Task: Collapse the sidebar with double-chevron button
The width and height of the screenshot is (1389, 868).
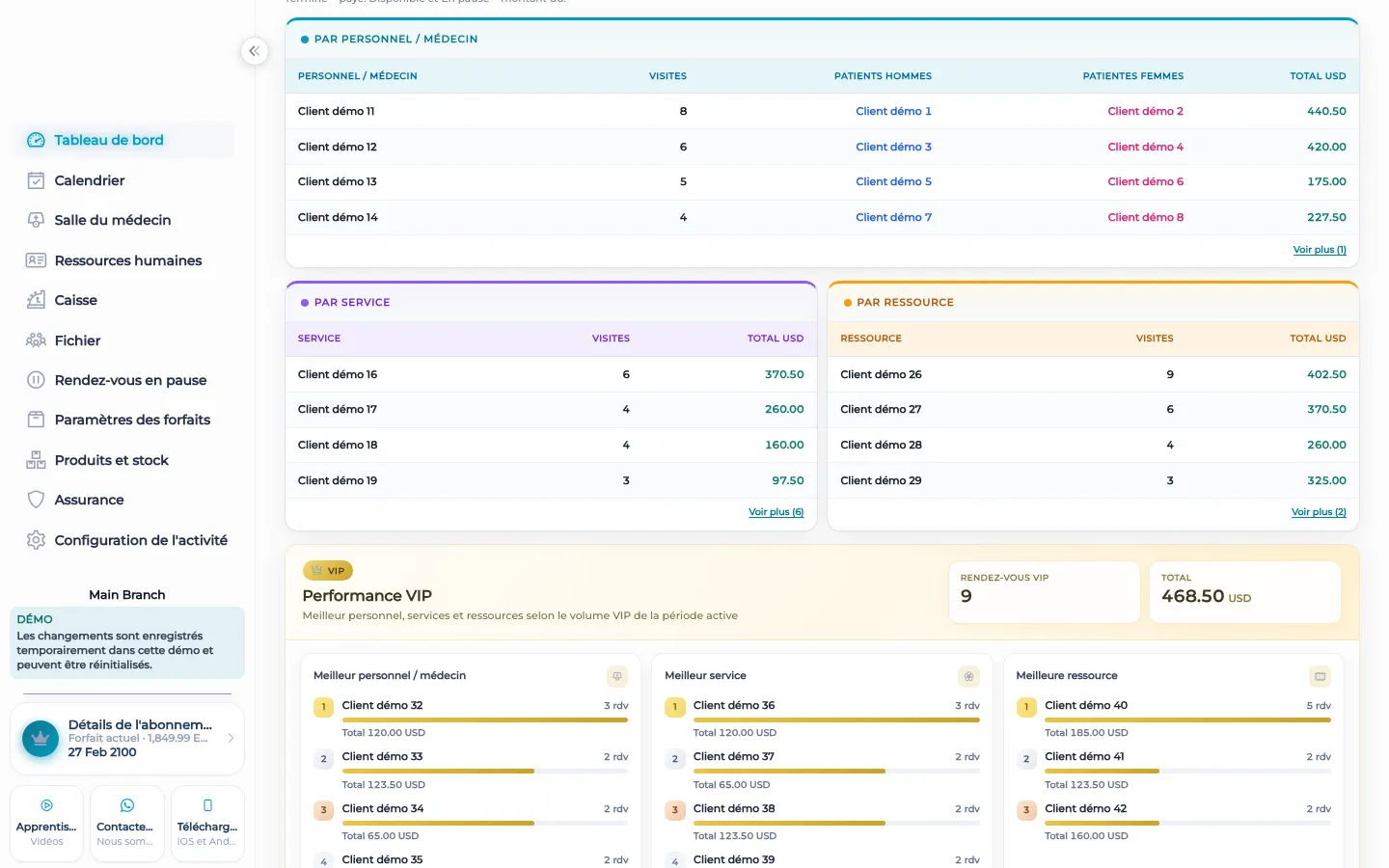Action: [x=254, y=51]
